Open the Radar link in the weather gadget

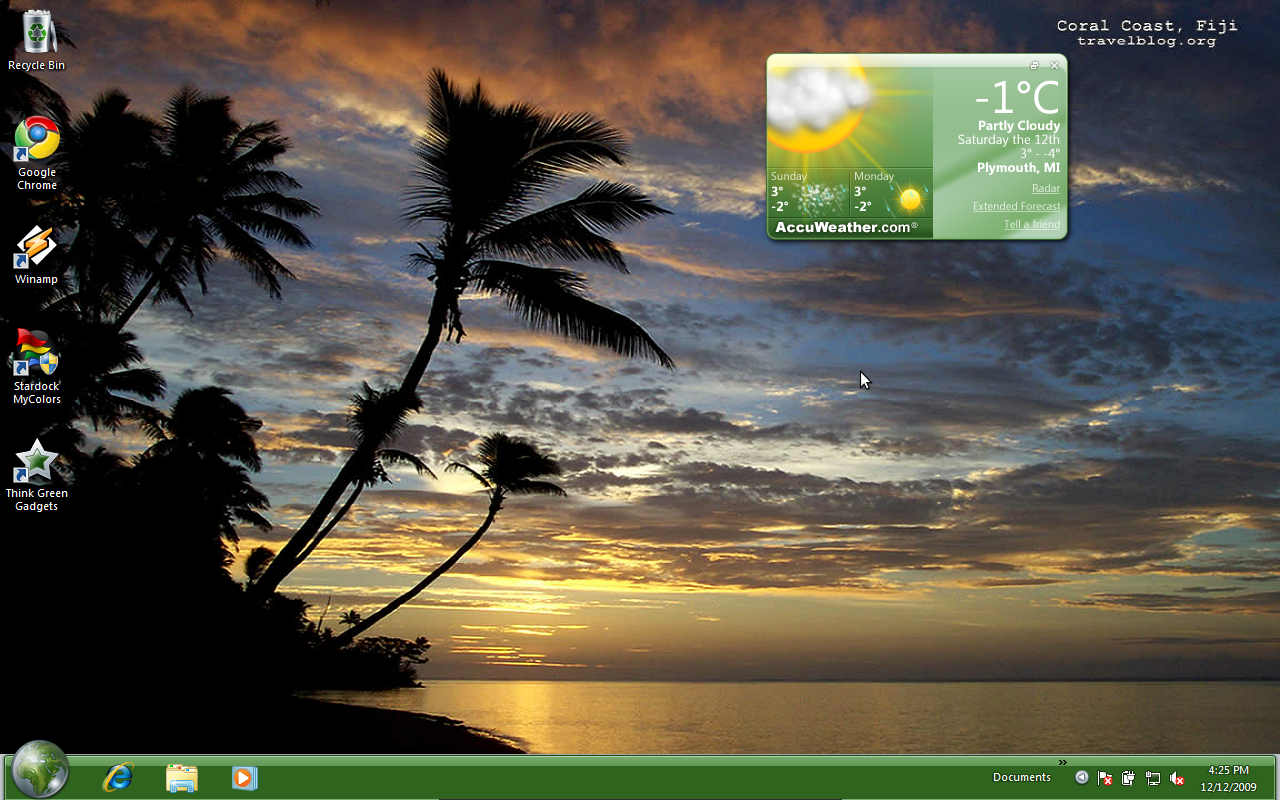pos(1046,188)
